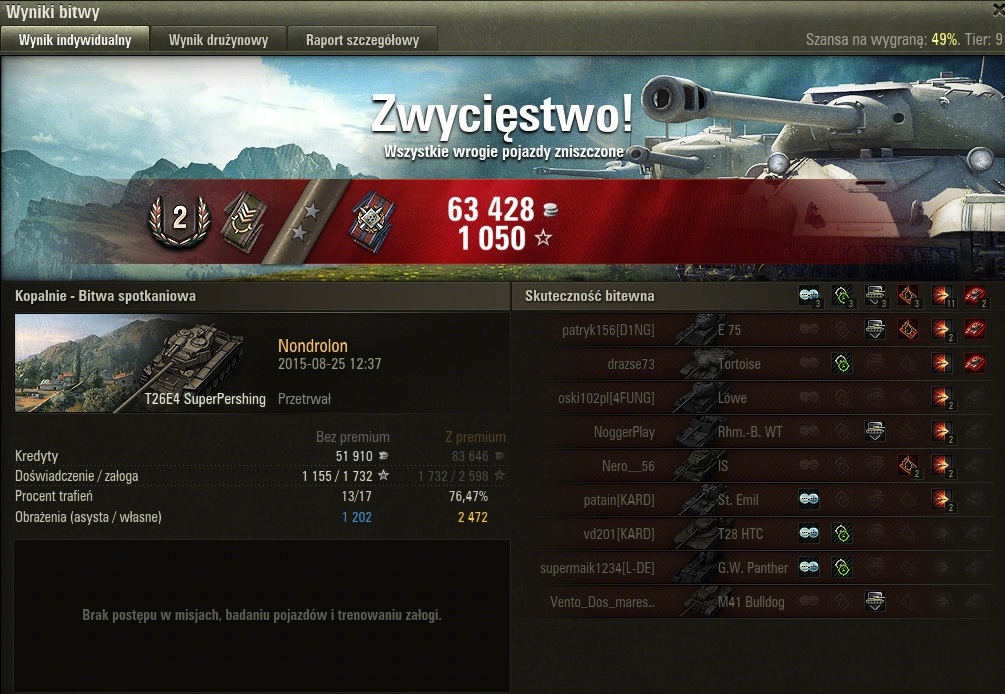Image resolution: width=1005 pixels, height=694 pixels.
Task: Click the Mastery badge class 2 medal
Action: point(179,220)
